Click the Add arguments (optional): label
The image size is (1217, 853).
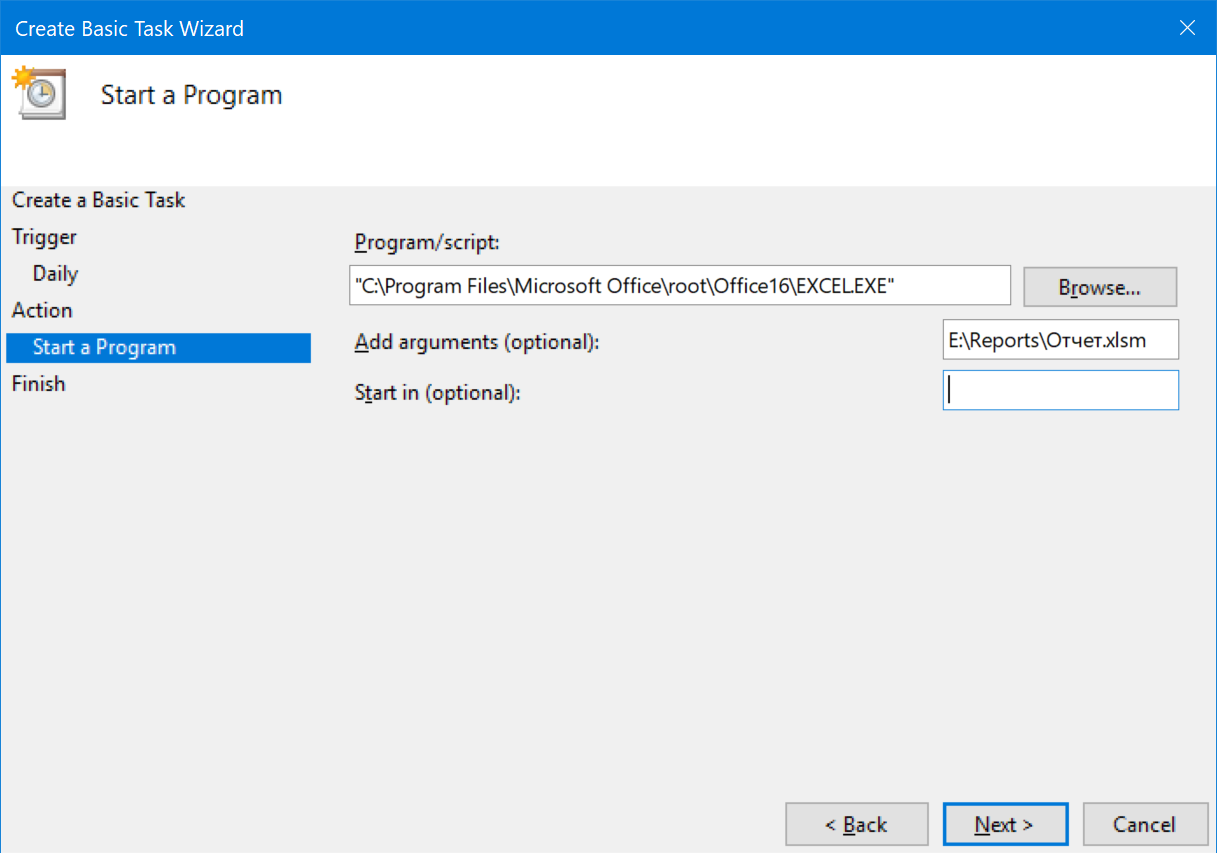(477, 342)
